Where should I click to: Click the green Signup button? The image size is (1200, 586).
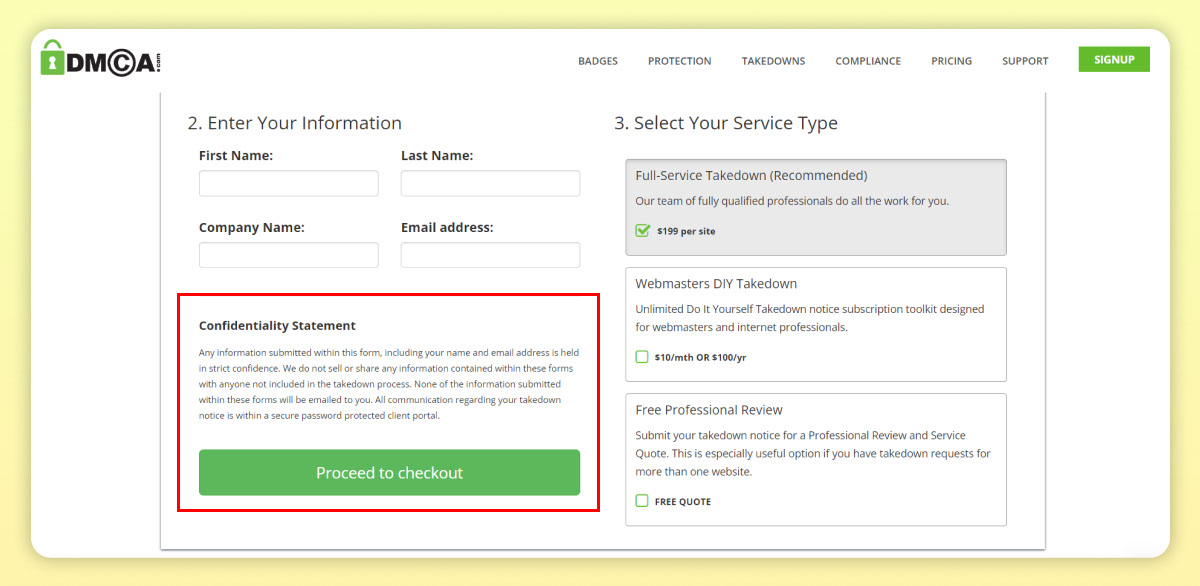tap(1113, 59)
